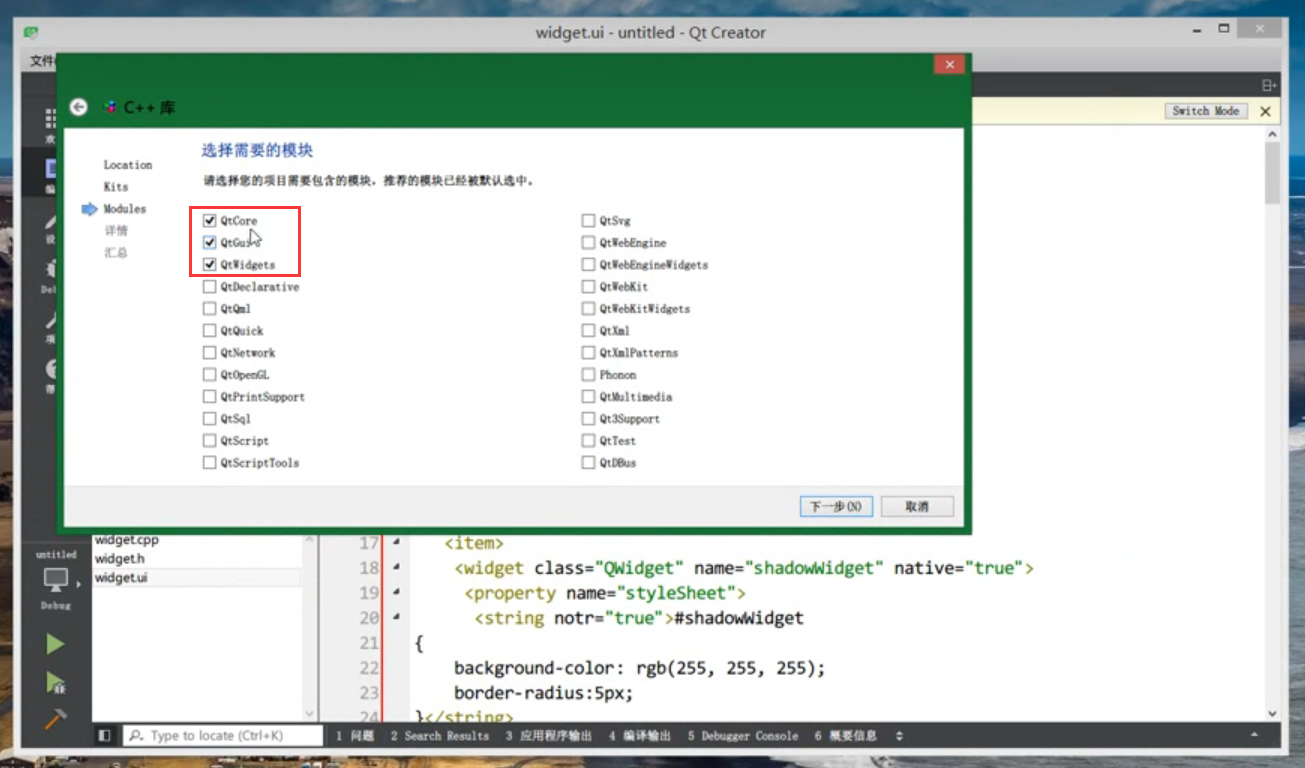Image resolution: width=1305 pixels, height=768 pixels.
Task: Build the project with the hammer icon
Action: point(56,720)
